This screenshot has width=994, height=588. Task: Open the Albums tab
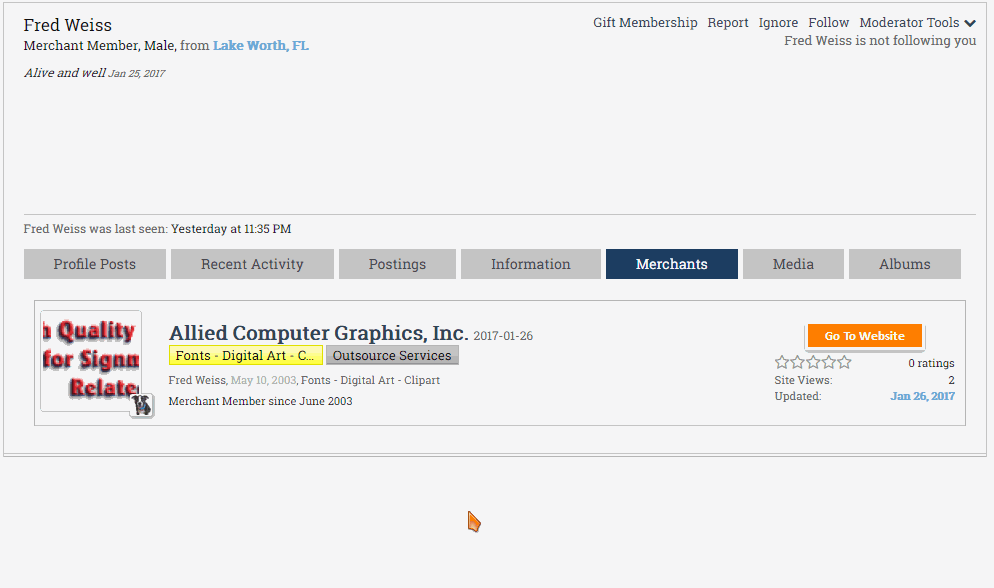905,264
